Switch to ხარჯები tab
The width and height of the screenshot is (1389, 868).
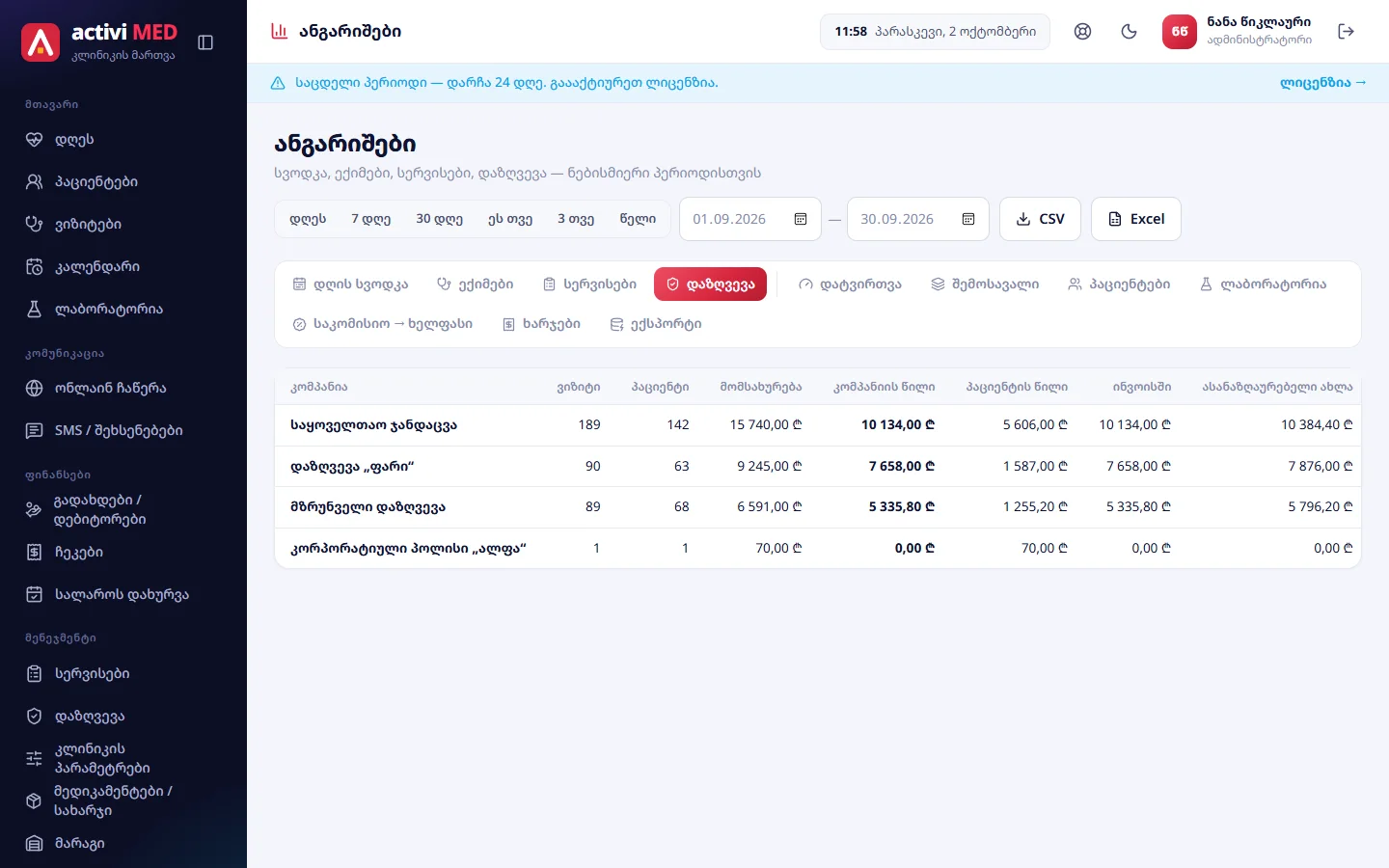click(541, 324)
